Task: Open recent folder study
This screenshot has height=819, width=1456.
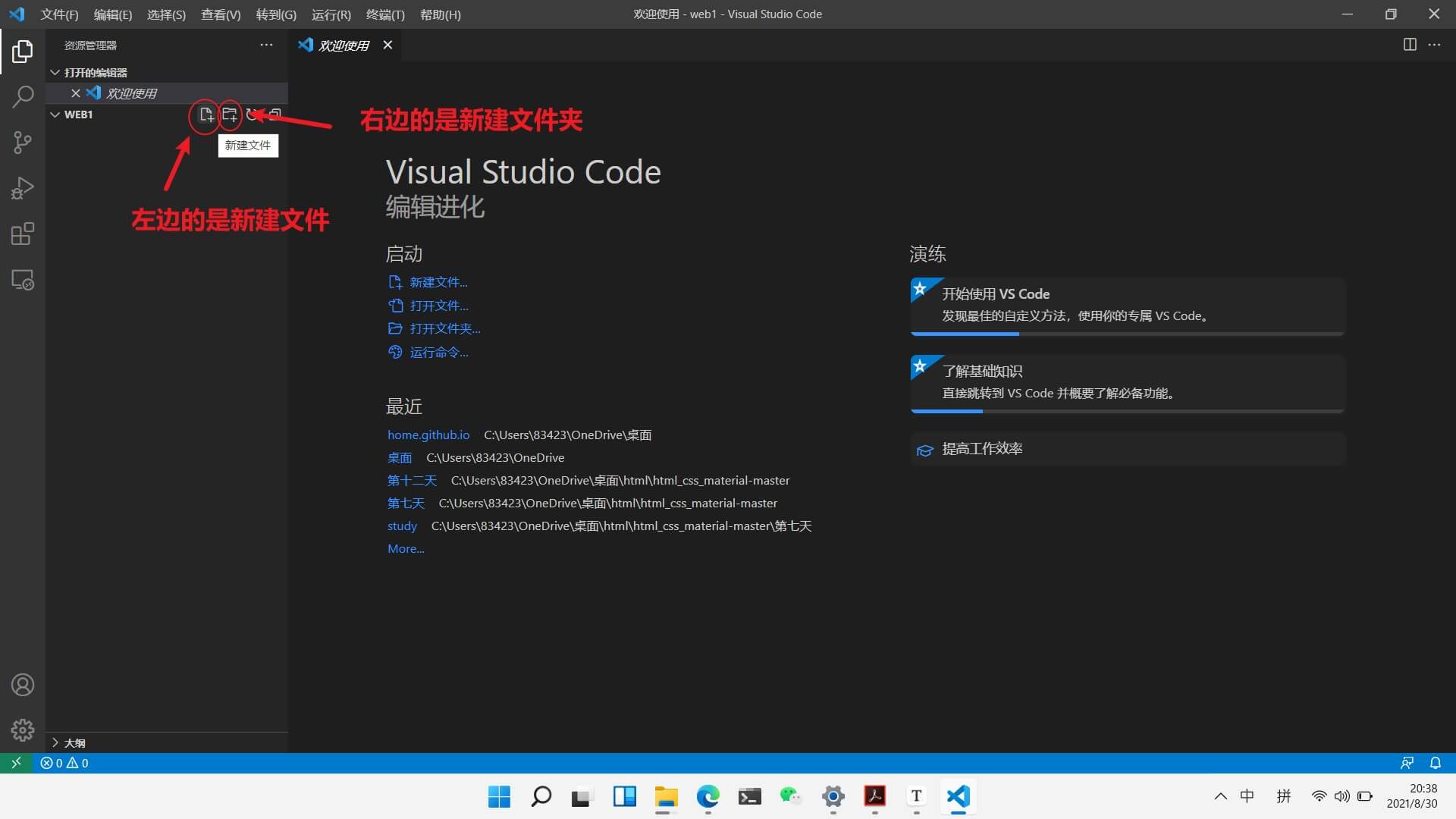Action: point(402,526)
